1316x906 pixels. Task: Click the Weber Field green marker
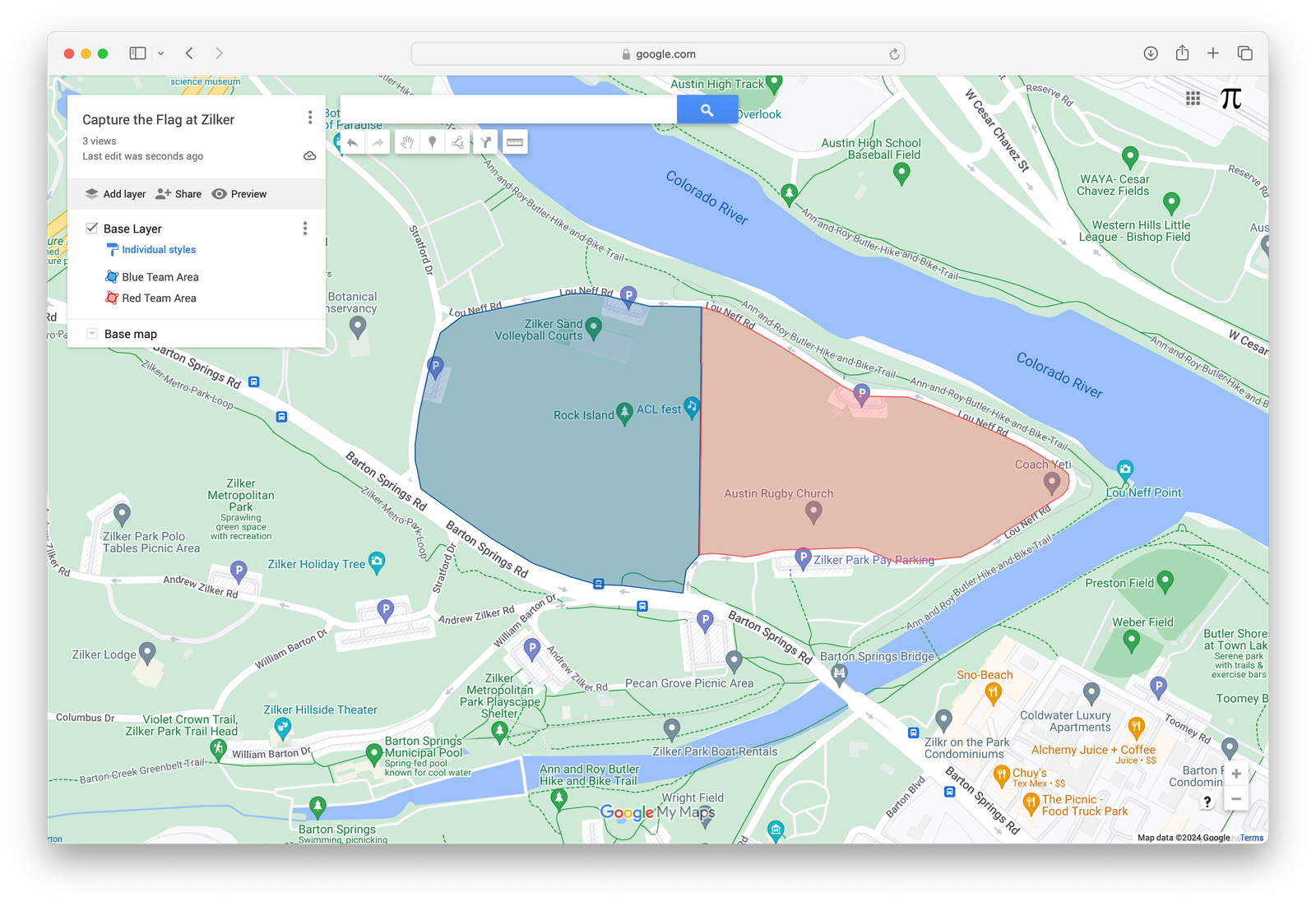(1132, 641)
